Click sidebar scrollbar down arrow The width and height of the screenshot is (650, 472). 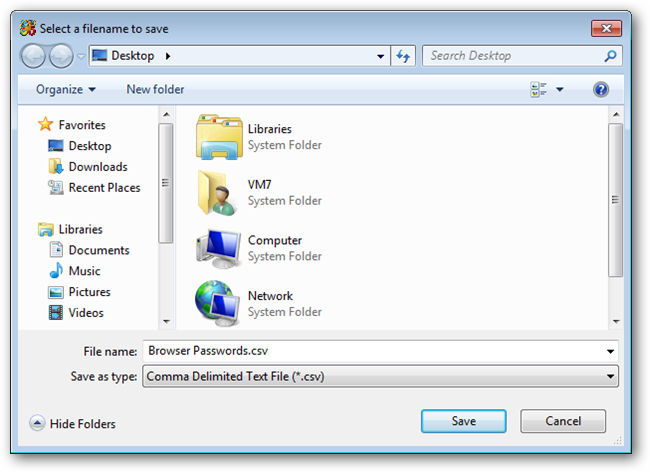tap(166, 321)
